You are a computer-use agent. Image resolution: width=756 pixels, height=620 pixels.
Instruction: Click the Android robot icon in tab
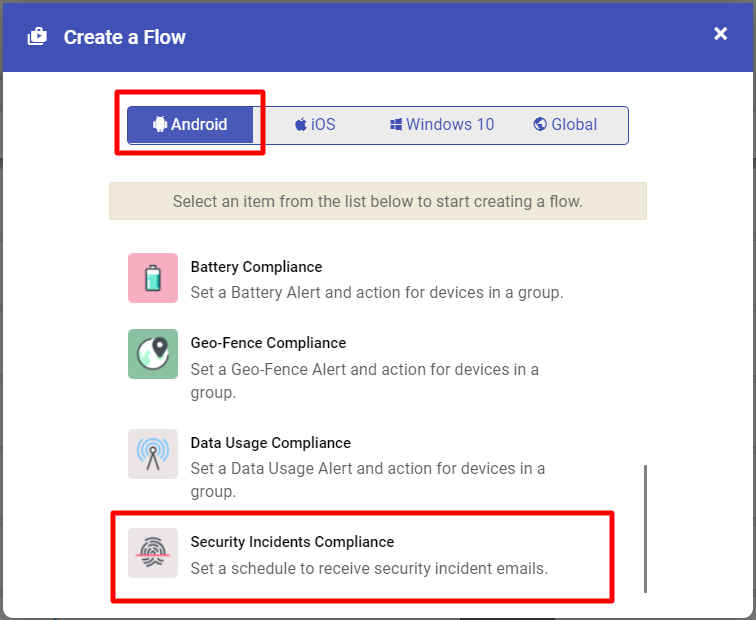click(160, 124)
